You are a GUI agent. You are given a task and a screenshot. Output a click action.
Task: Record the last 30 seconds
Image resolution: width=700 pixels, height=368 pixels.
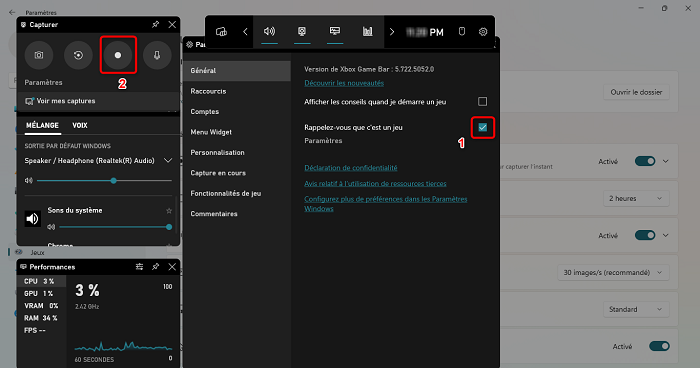coord(78,55)
